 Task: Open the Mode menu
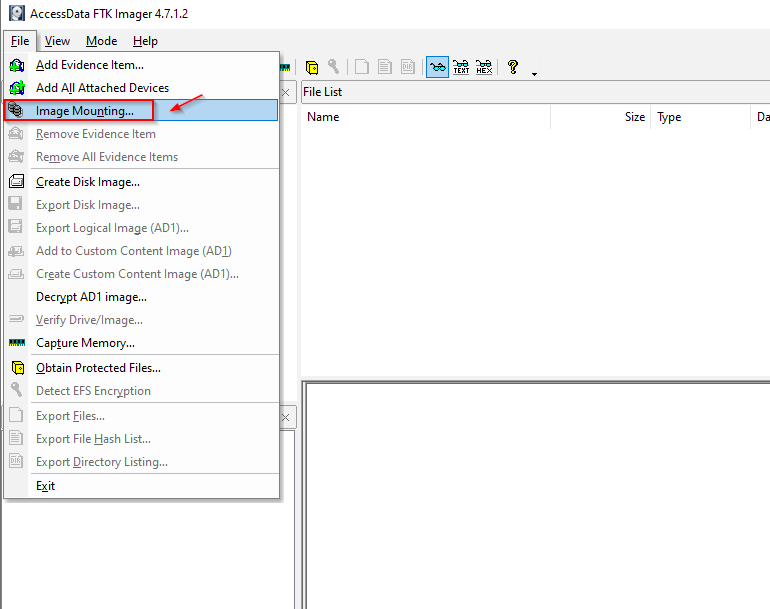(x=102, y=41)
